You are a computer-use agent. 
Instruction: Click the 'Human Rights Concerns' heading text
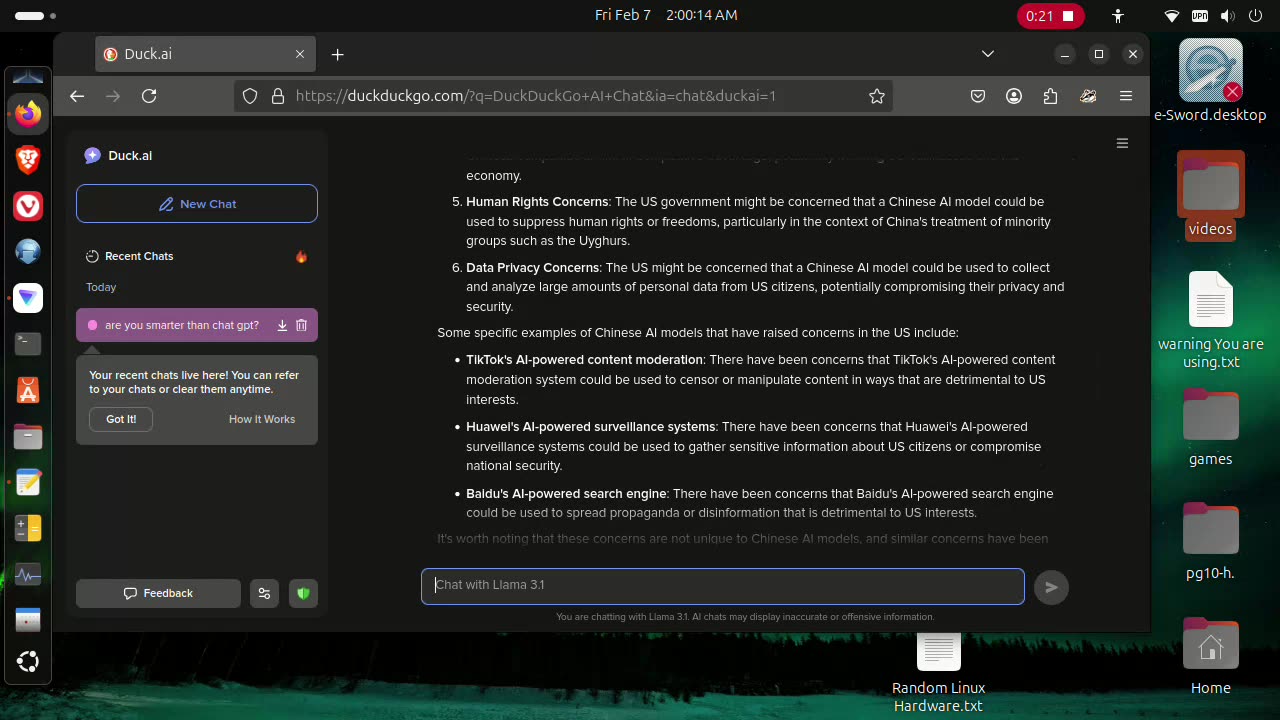click(537, 202)
